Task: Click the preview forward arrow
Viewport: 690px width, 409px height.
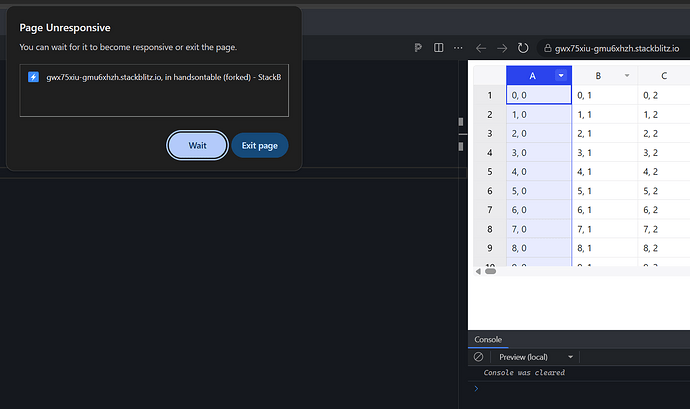Action: (x=502, y=48)
